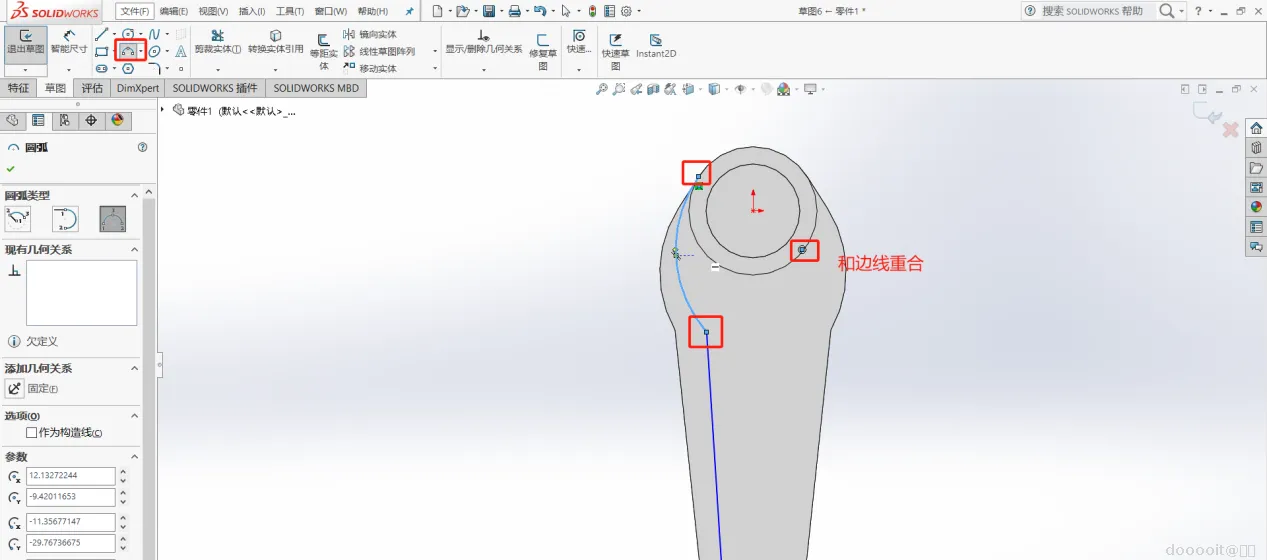Open the Edit (编辑) menu
1267x560 pixels.
pos(174,11)
